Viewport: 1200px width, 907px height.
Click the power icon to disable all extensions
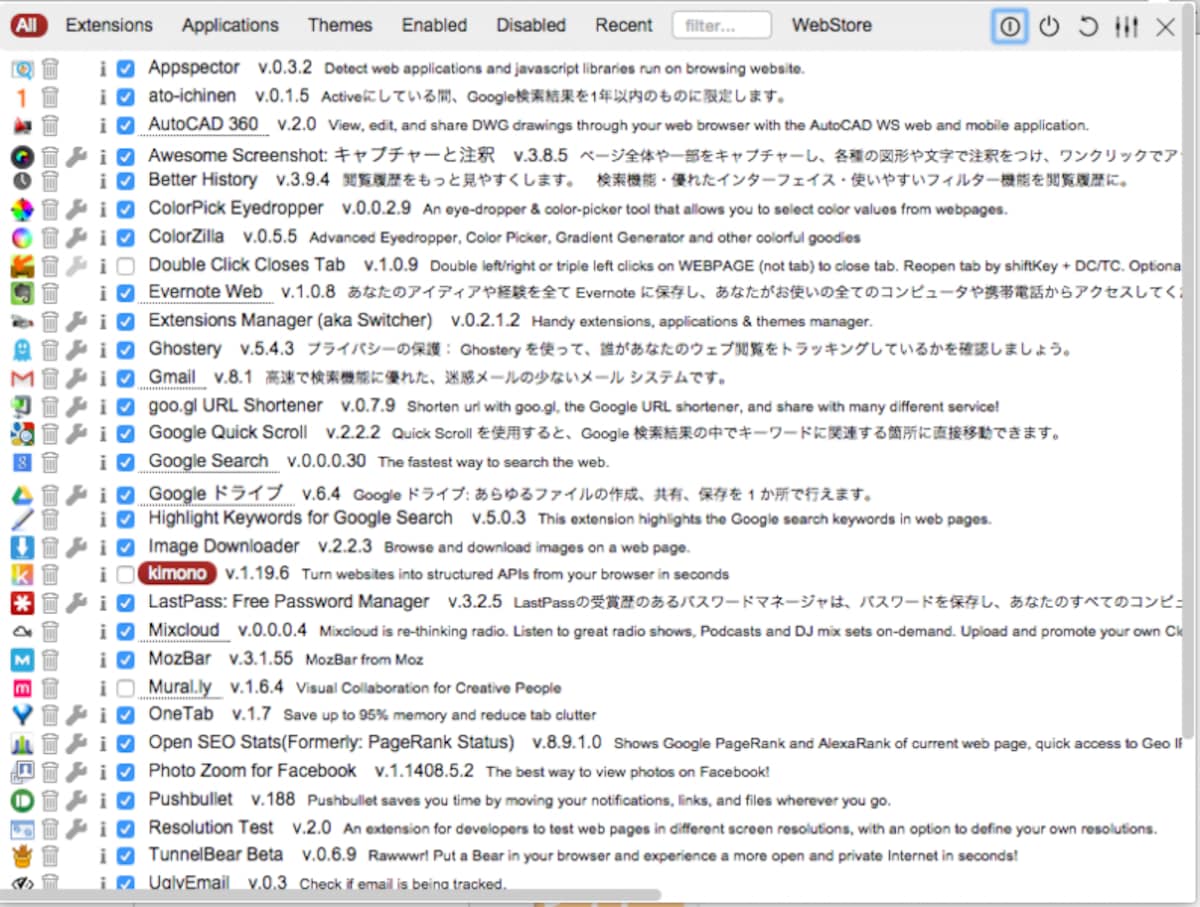tap(1049, 27)
